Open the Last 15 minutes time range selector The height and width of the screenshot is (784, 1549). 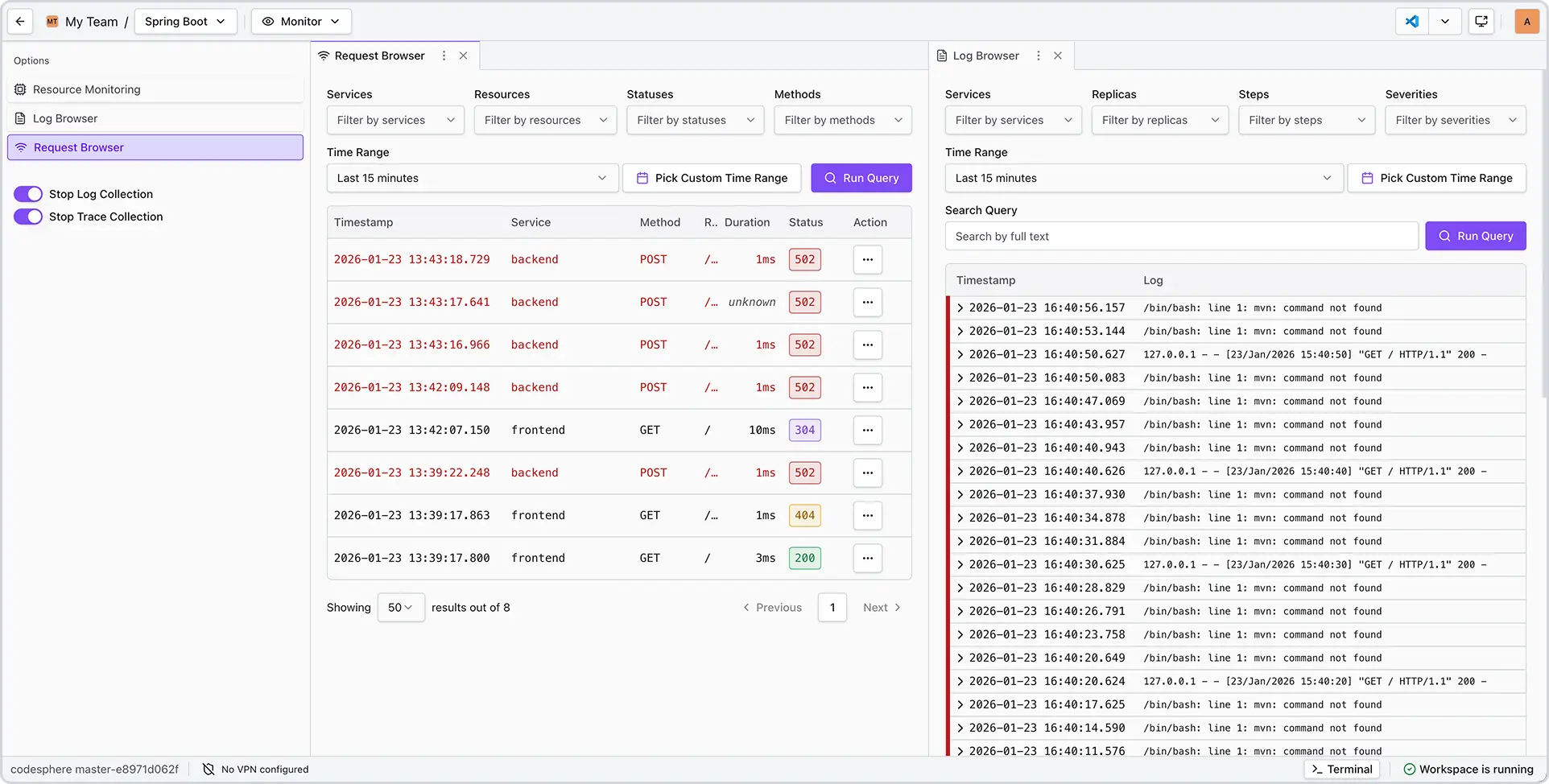pyautogui.click(x=472, y=178)
